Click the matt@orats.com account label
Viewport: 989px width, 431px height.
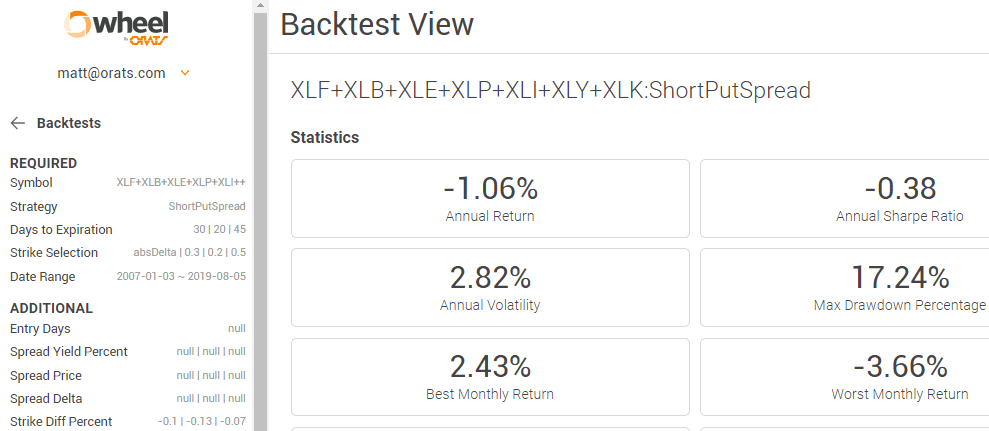[x=112, y=73]
